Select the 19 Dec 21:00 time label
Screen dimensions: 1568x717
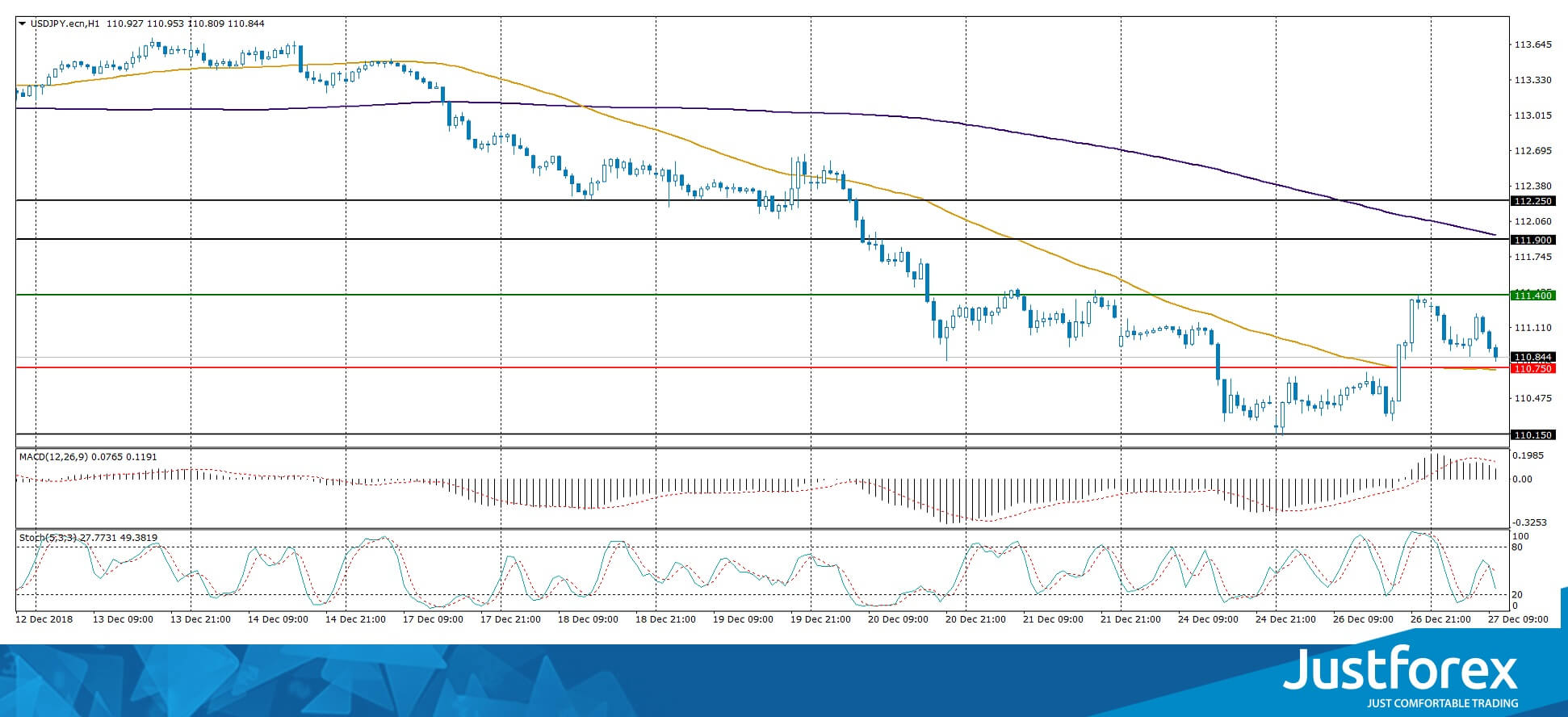pyautogui.click(x=820, y=619)
